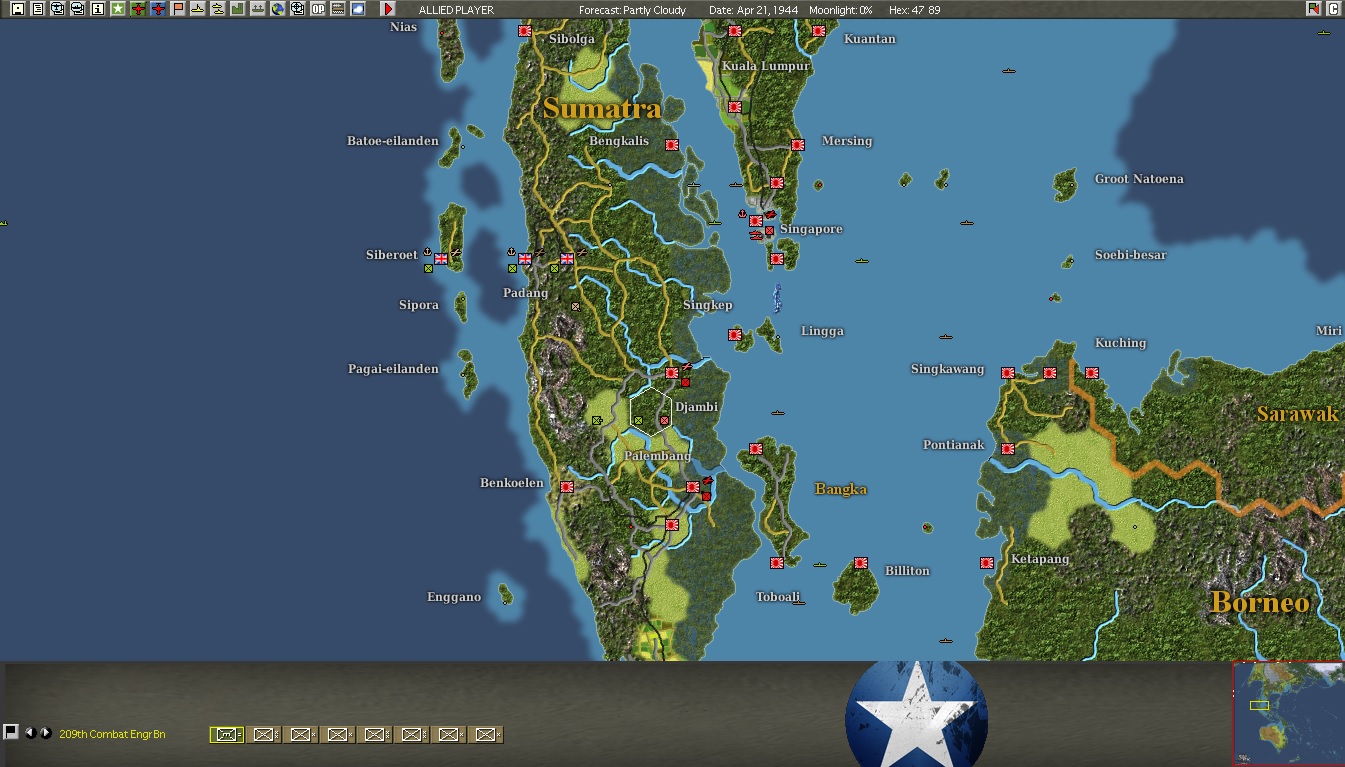Click the Hex: 47 89 readout
The image size is (1345, 767).
tap(914, 10)
